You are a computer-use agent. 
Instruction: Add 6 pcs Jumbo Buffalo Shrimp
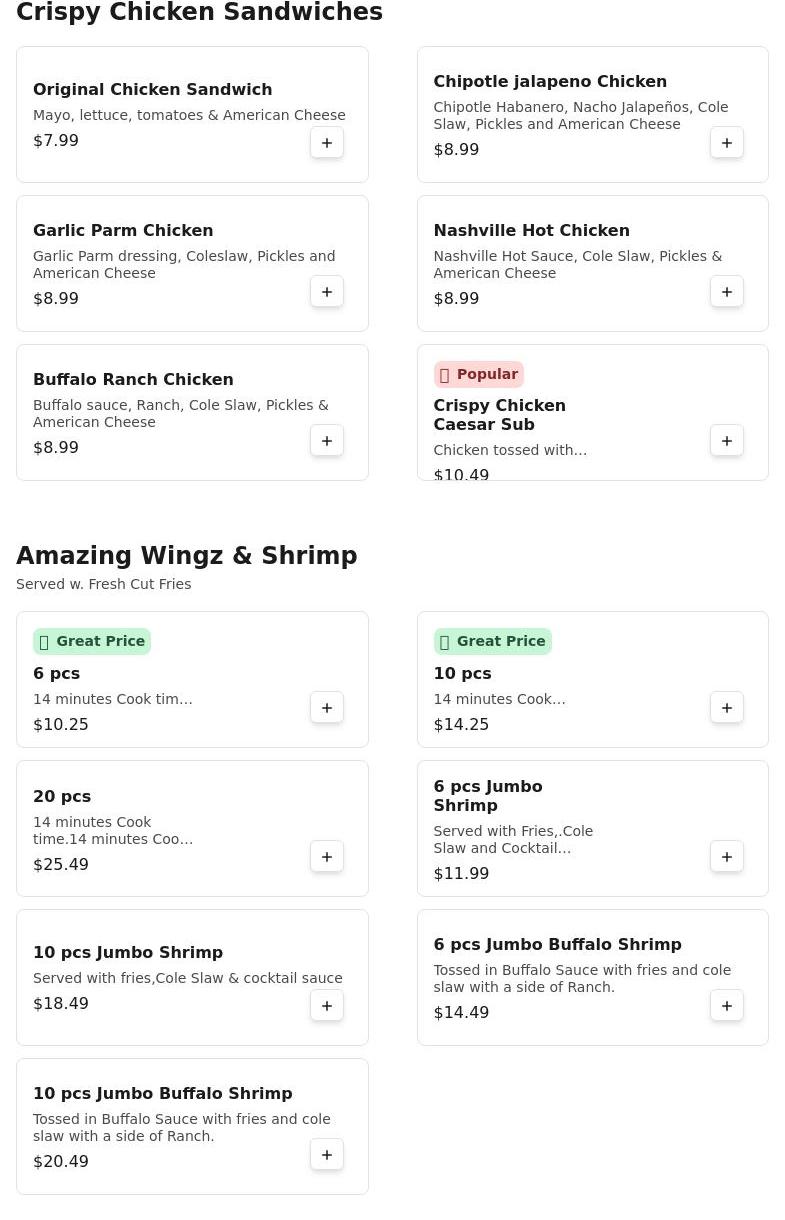pyautogui.click(x=727, y=1006)
